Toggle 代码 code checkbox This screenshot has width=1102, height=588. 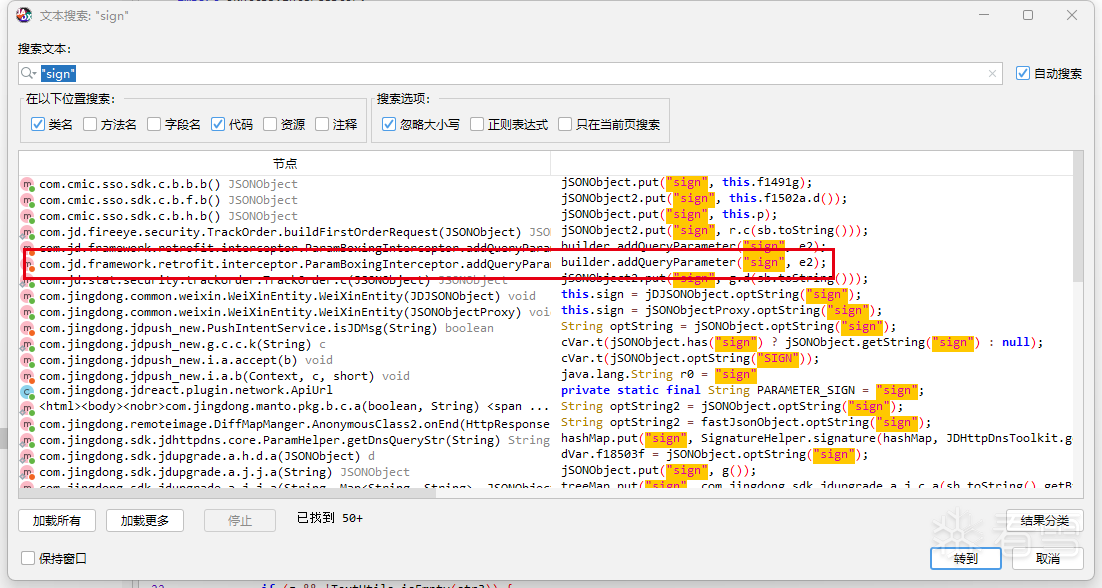(218, 124)
